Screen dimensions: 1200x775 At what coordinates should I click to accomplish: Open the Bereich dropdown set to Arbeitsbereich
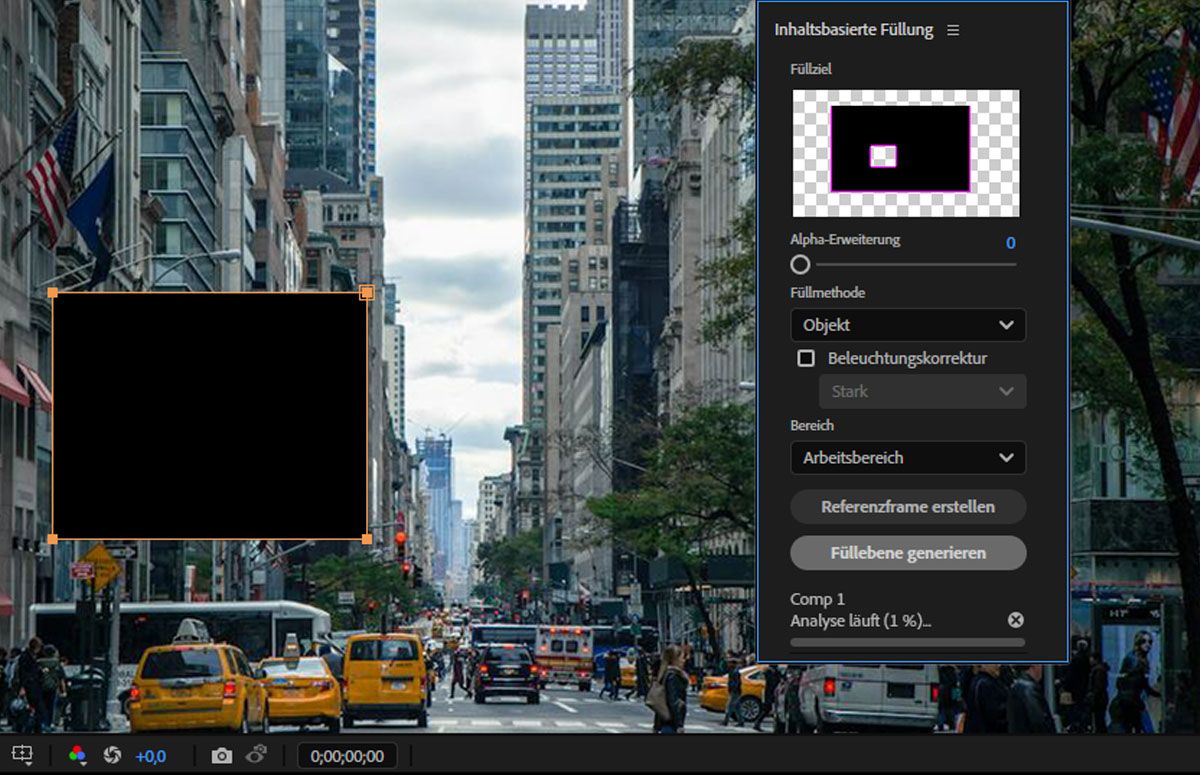pyautogui.click(x=907, y=457)
